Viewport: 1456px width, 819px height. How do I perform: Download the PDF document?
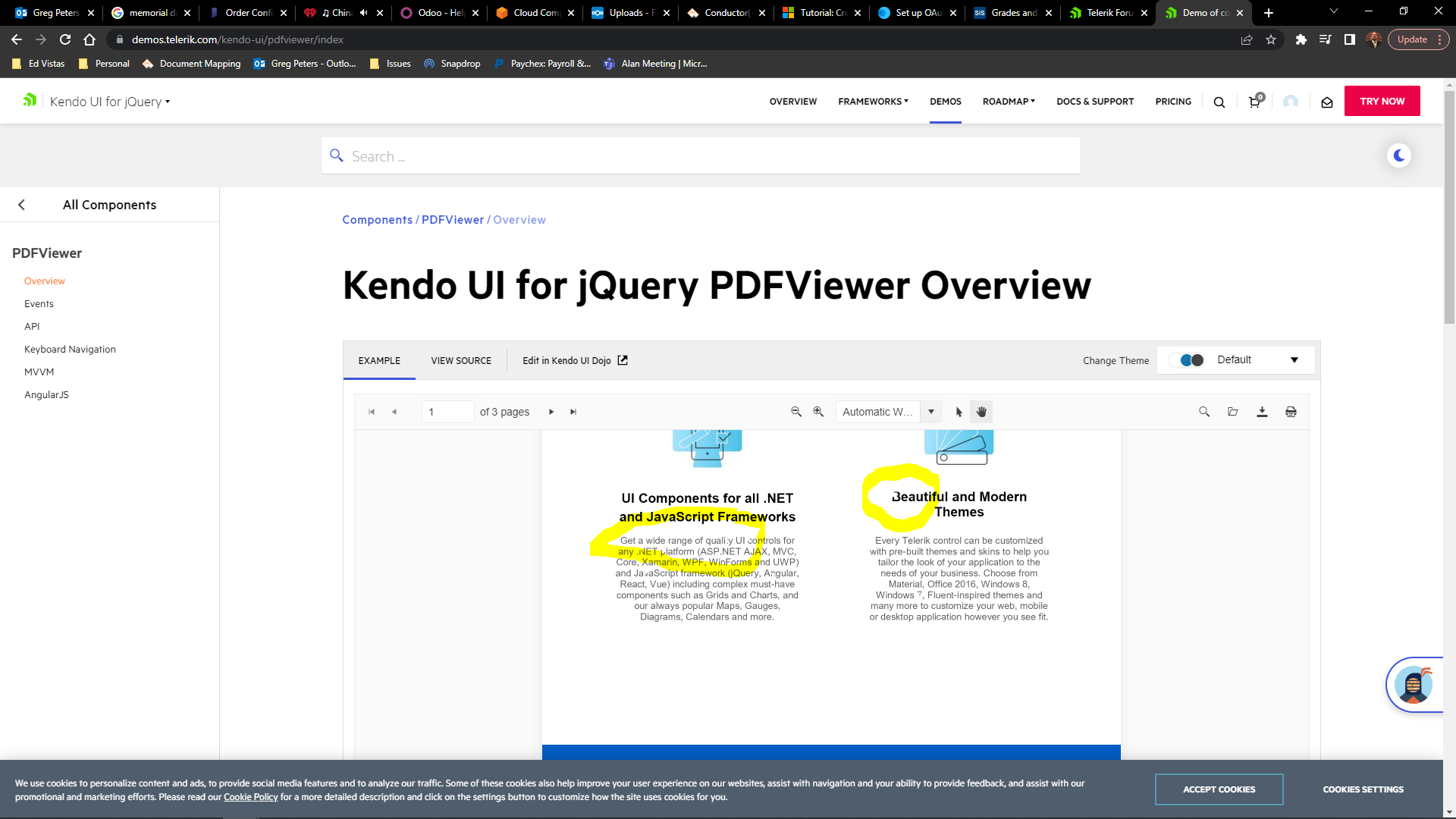click(x=1262, y=412)
